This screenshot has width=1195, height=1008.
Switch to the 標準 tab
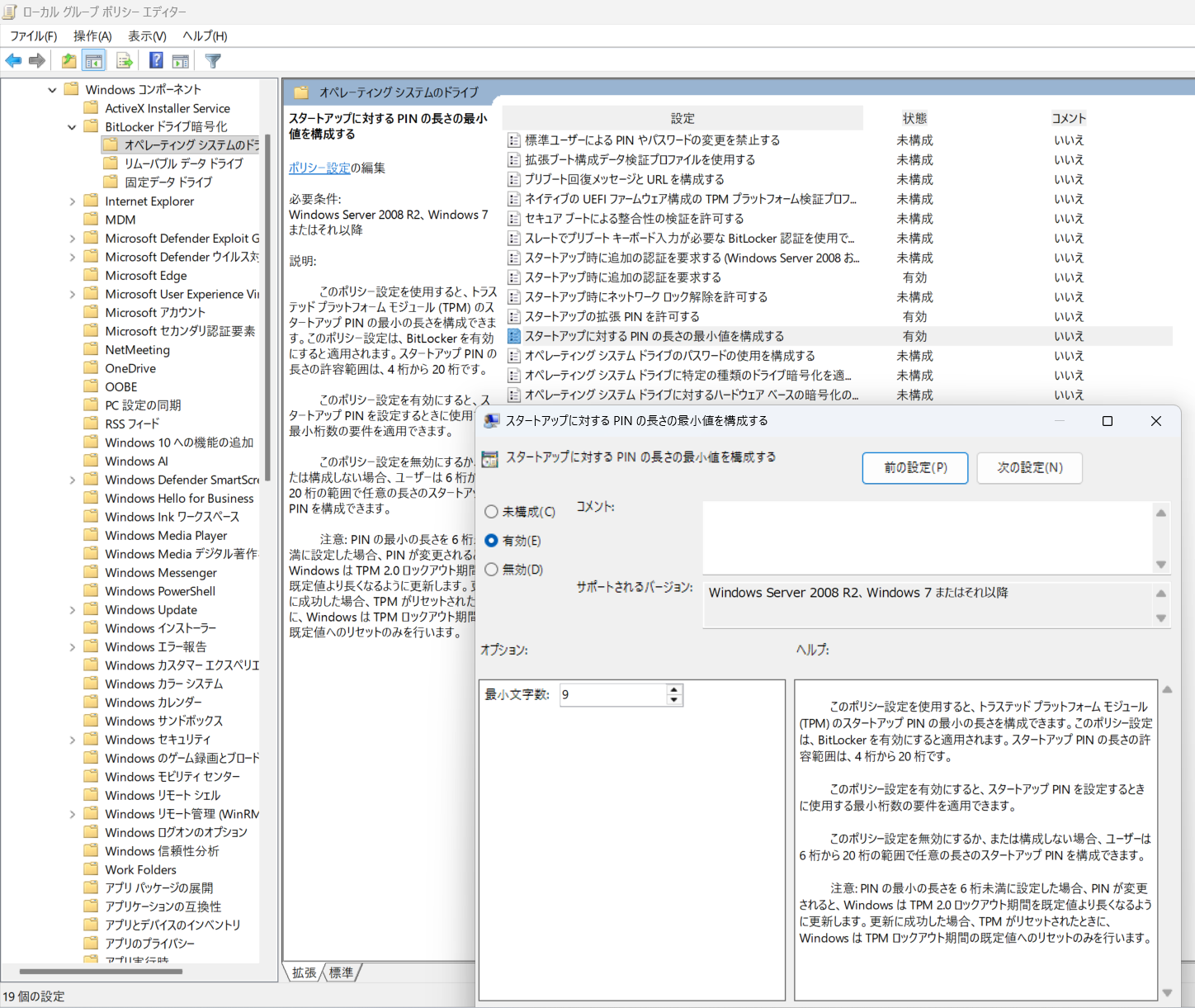[342, 973]
